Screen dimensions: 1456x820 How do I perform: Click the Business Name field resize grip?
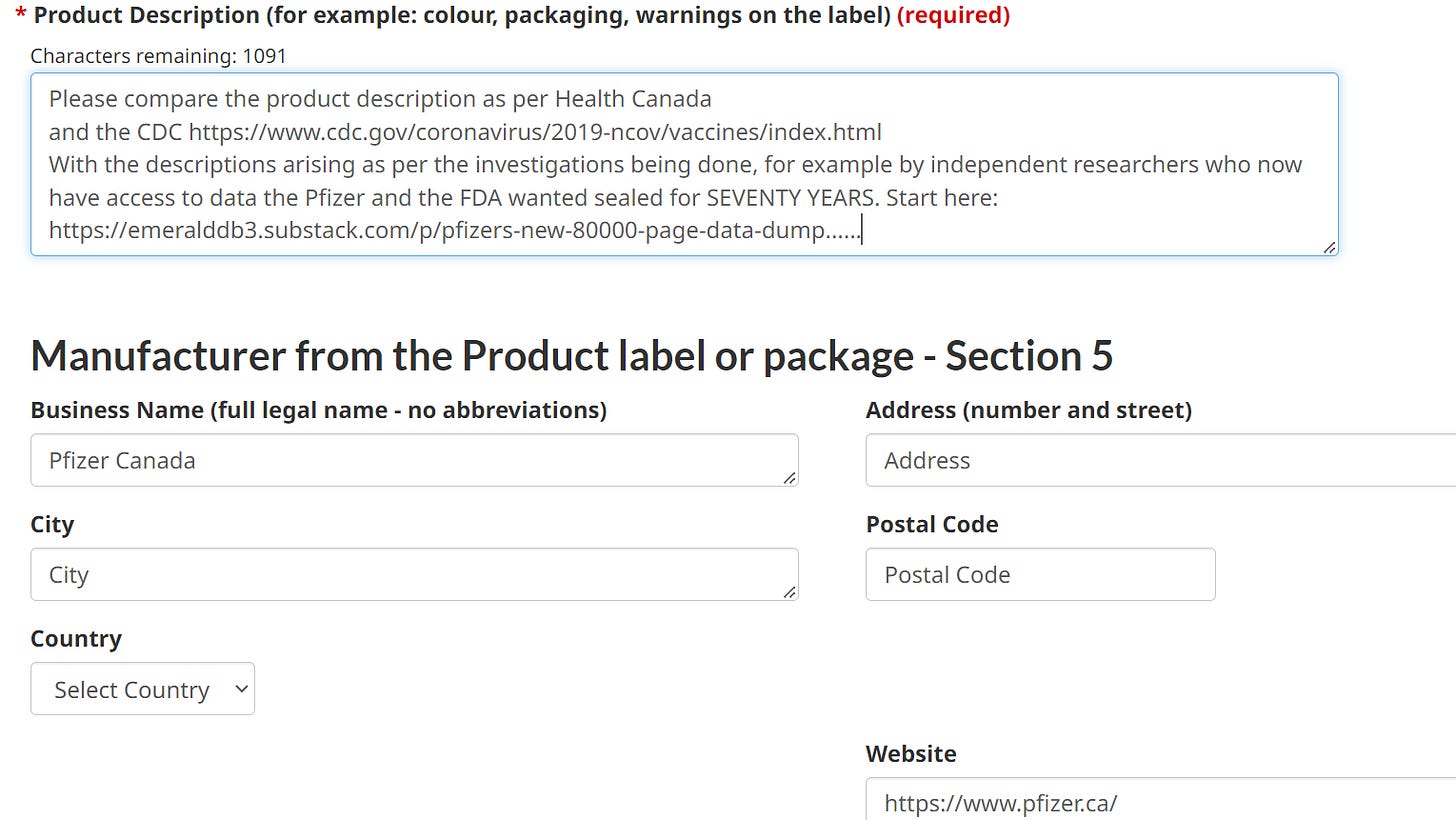790,478
